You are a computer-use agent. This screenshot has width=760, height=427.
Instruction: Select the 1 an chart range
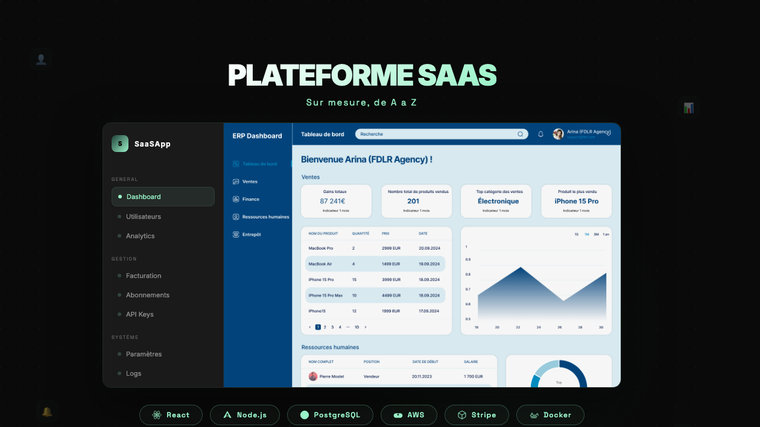pos(606,234)
